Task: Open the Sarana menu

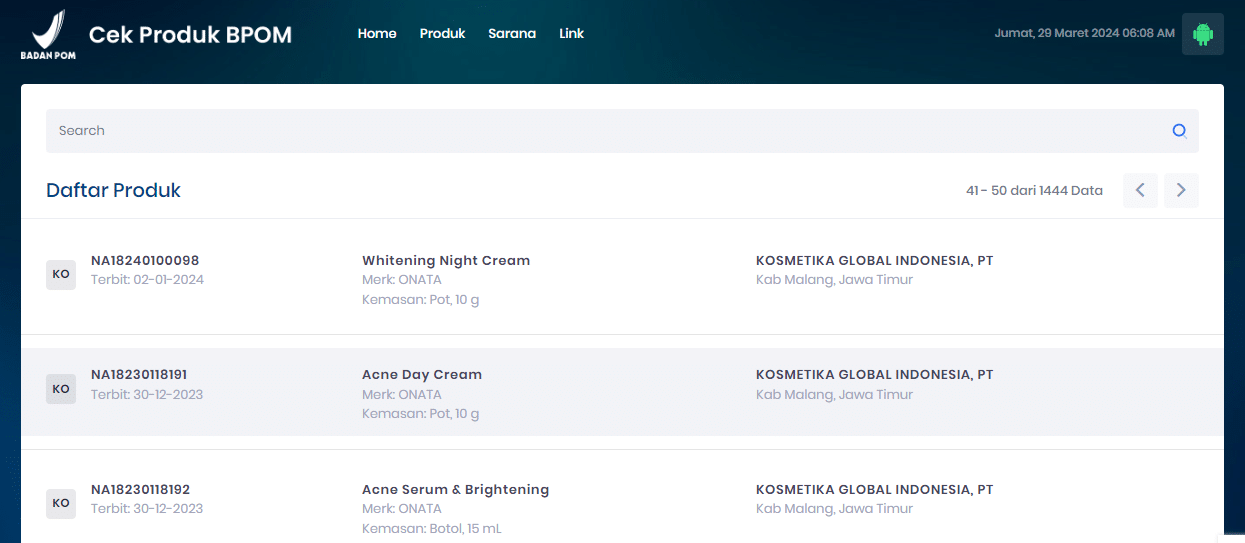Action: [512, 34]
